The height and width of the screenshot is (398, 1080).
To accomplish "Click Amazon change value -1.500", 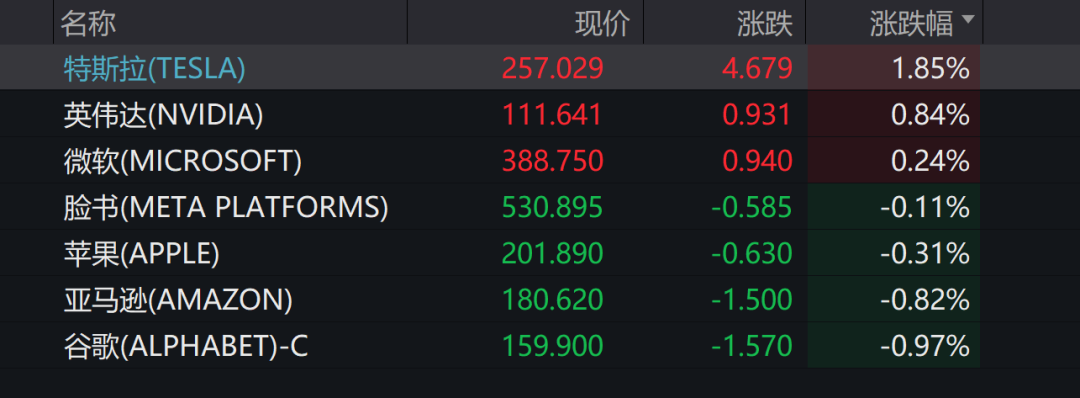I will pyautogui.click(x=751, y=300).
